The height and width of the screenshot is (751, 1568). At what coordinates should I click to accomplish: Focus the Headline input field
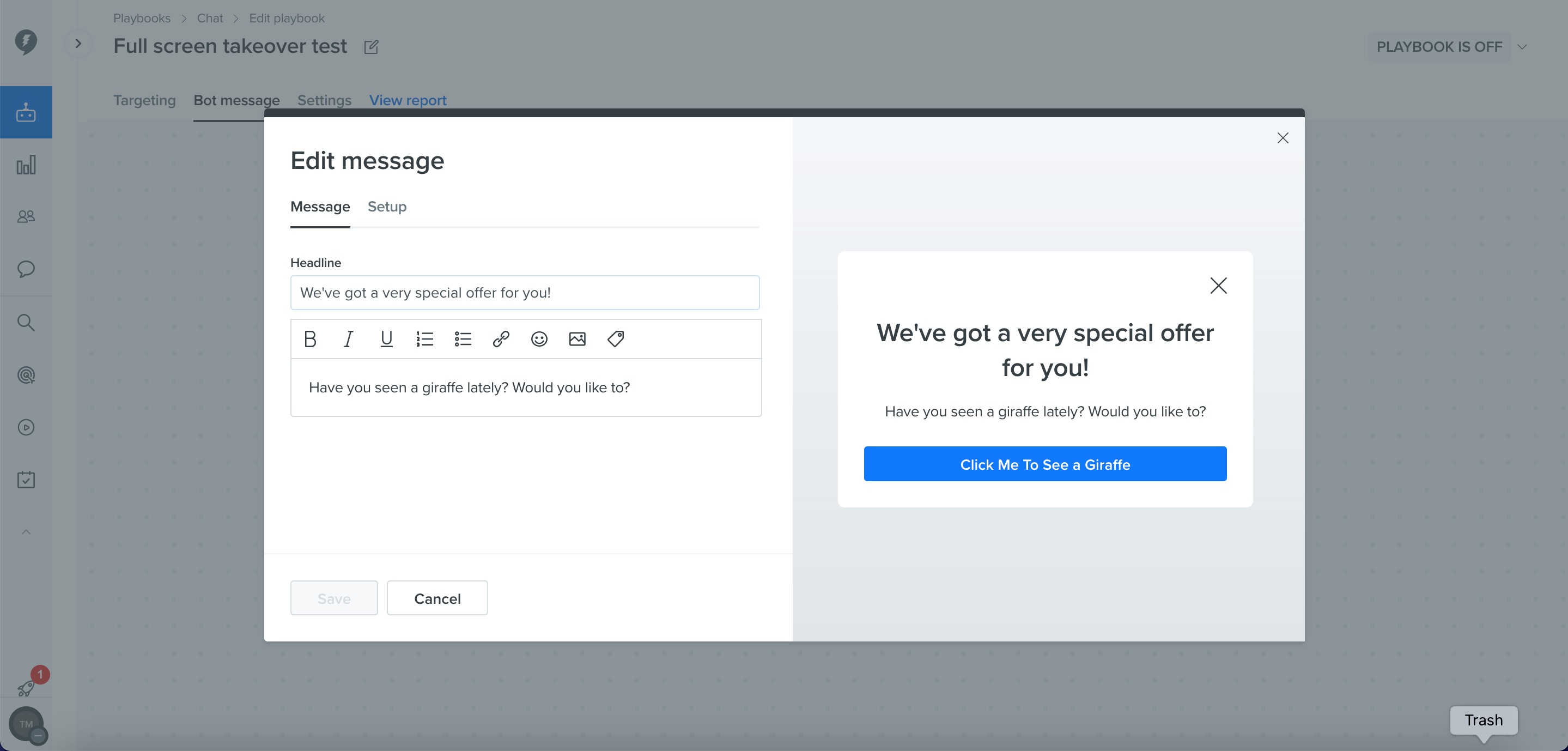tap(525, 293)
